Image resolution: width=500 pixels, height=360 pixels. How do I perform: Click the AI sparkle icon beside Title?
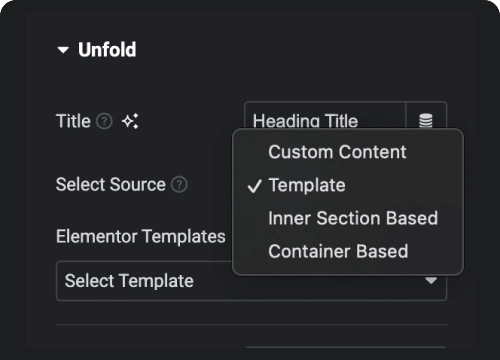point(130,121)
